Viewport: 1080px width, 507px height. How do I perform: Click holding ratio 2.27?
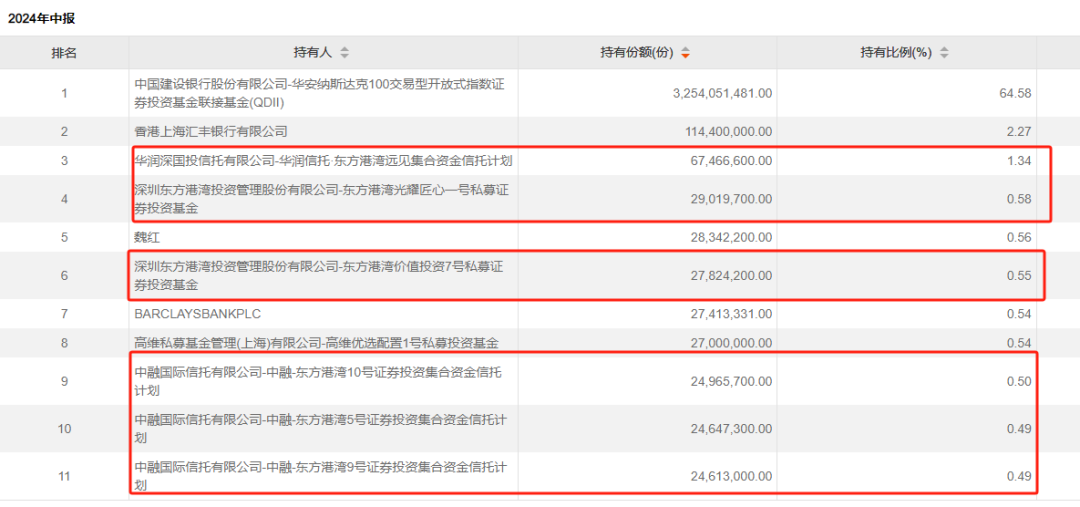coord(1021,131)
